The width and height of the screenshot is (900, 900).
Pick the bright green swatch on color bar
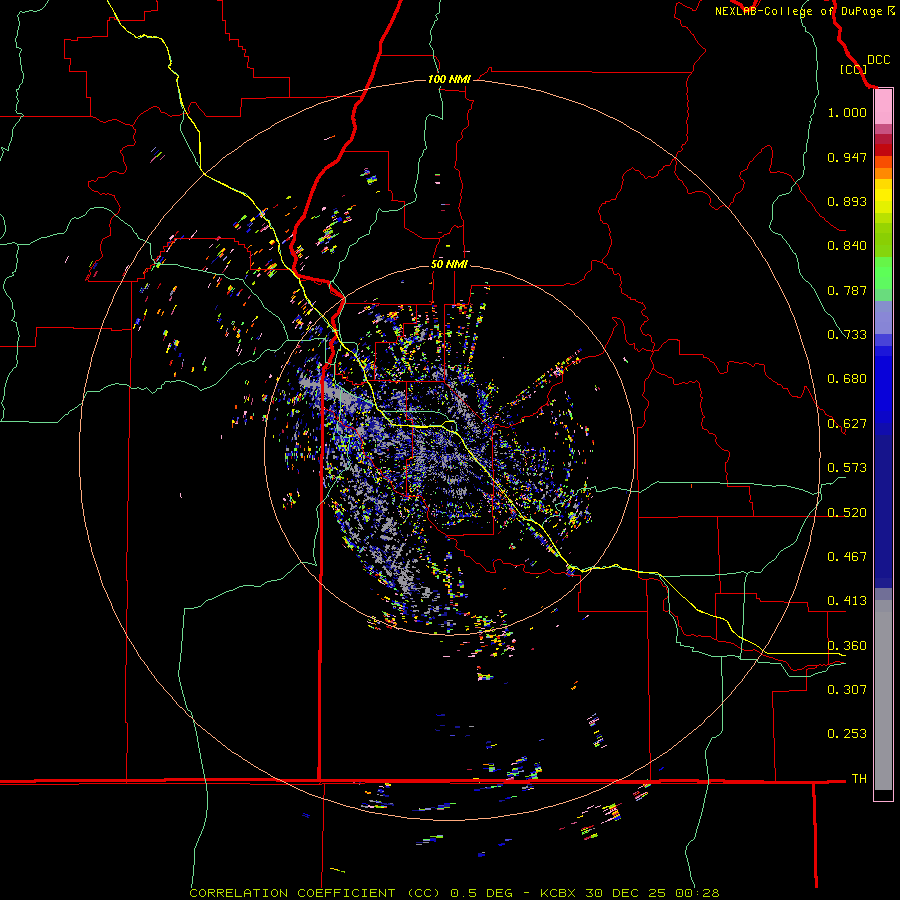point(883,273)
